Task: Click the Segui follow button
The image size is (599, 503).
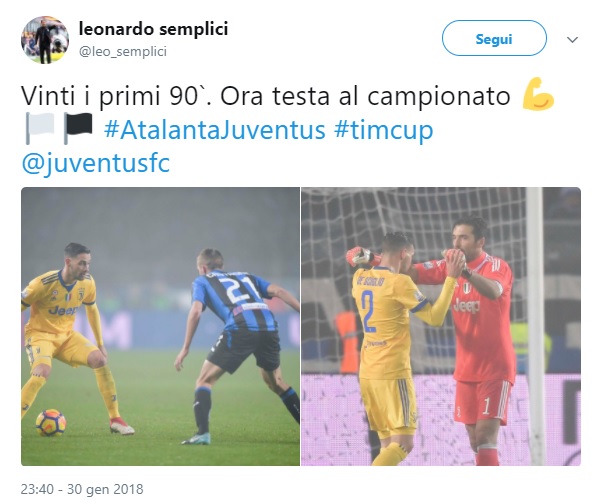Action: click(x=494, y=38)
